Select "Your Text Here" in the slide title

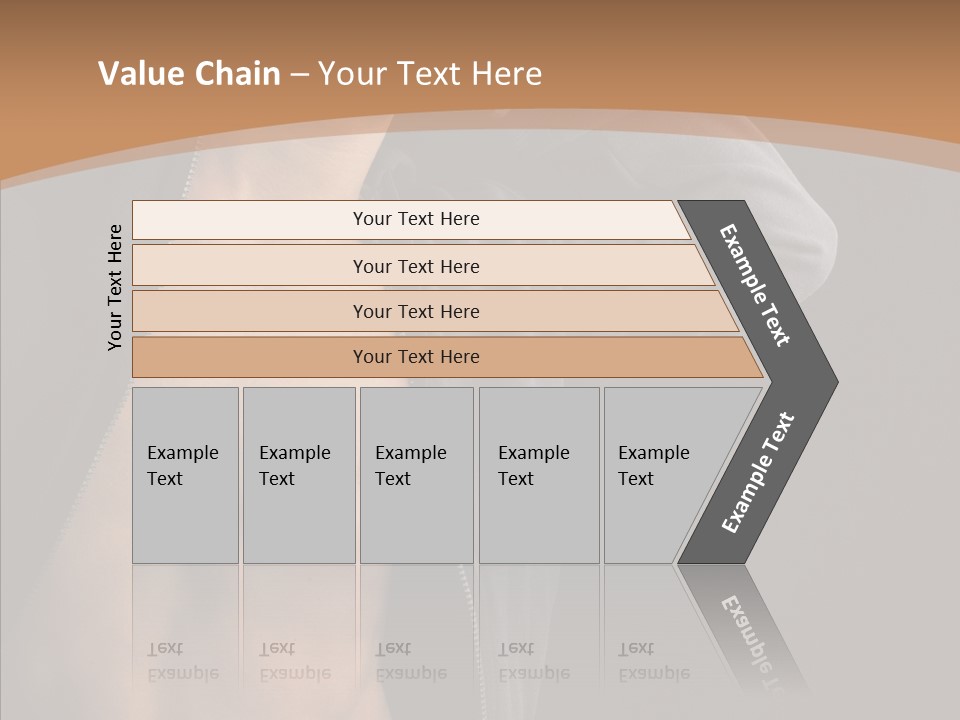point(430,74)
